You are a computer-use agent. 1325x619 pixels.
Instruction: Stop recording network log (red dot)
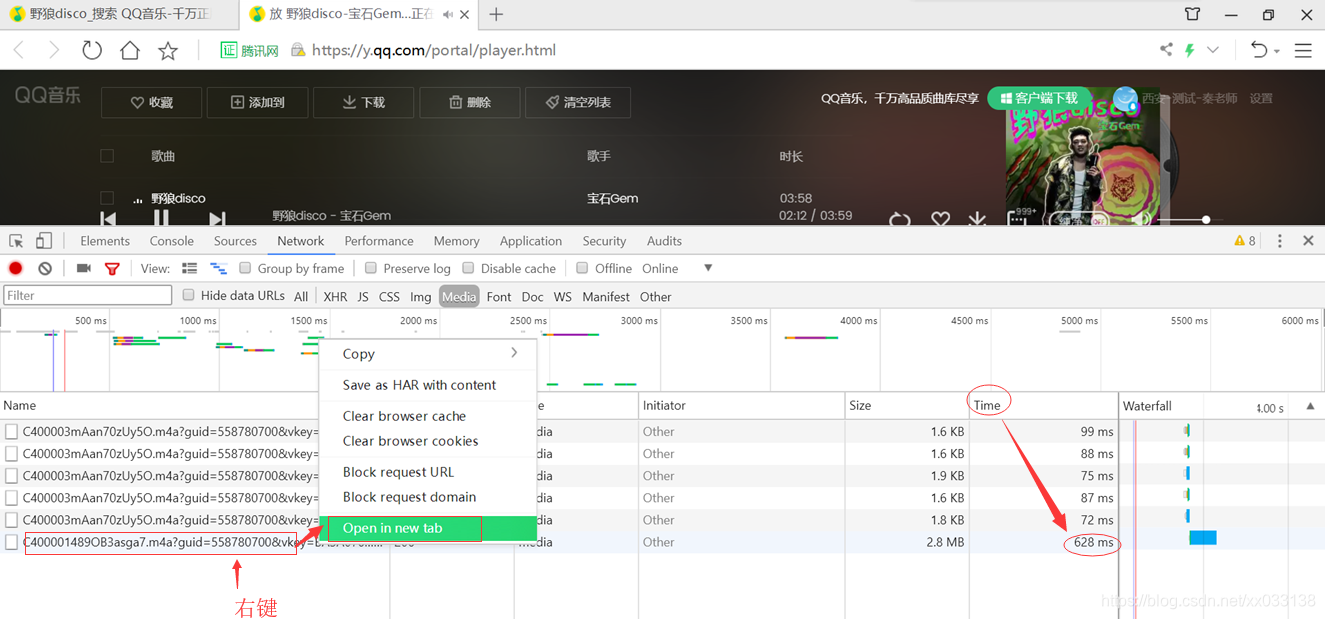pyautogui.click(x=16, y=268)
